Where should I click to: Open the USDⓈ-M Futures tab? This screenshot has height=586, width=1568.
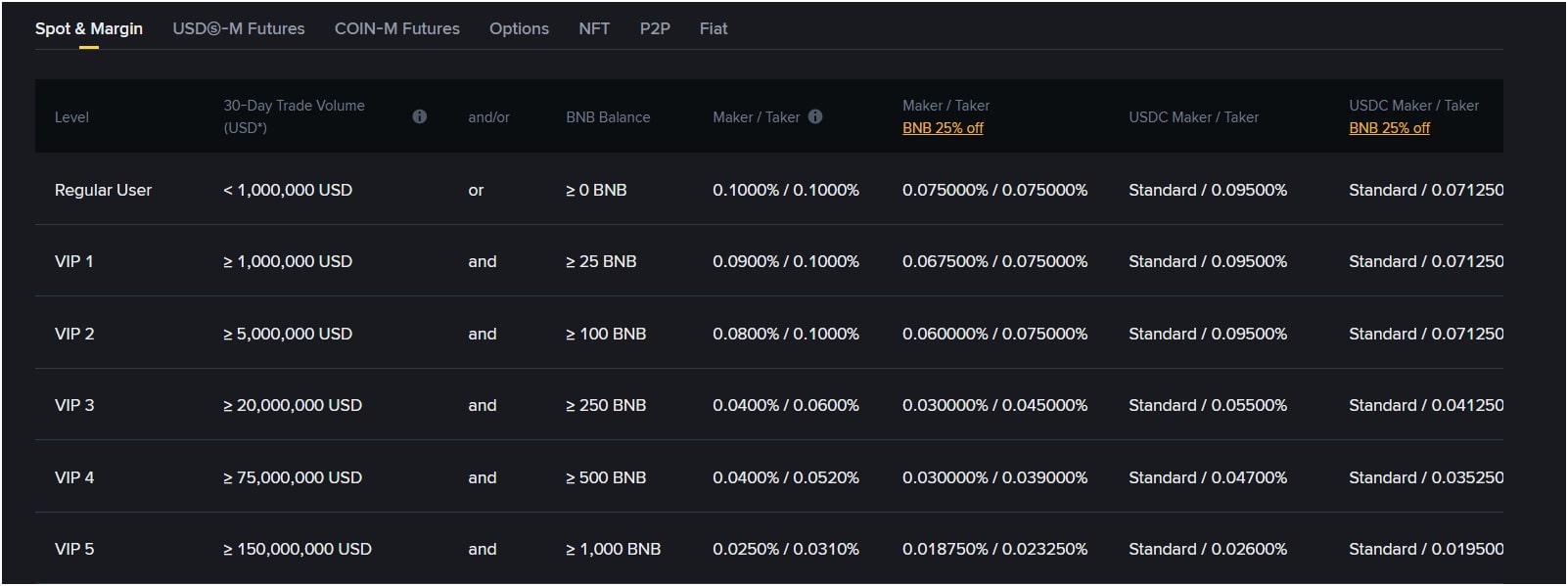pos(239,28)
